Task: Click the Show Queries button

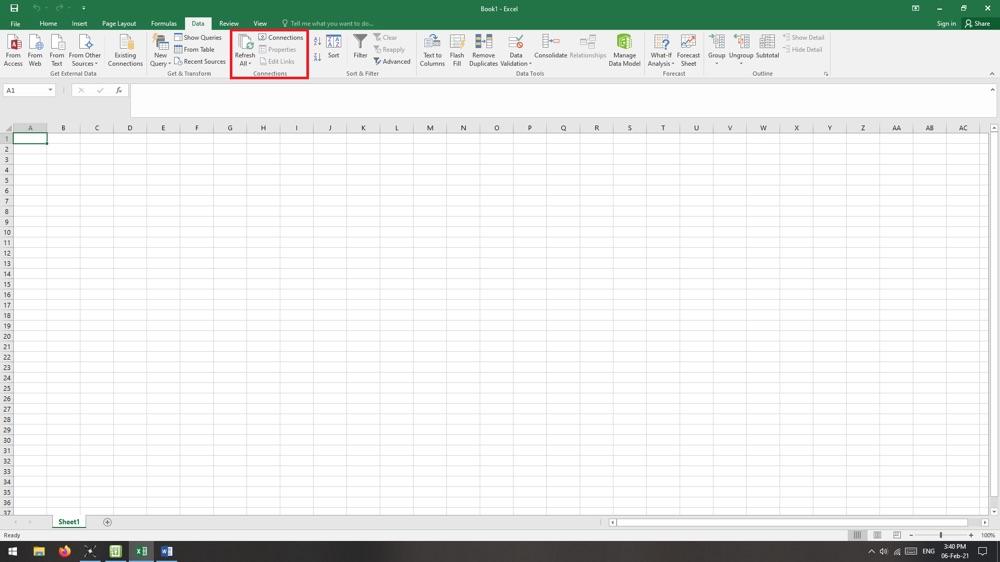Action: pyautogui.click(x=198, y=38)
